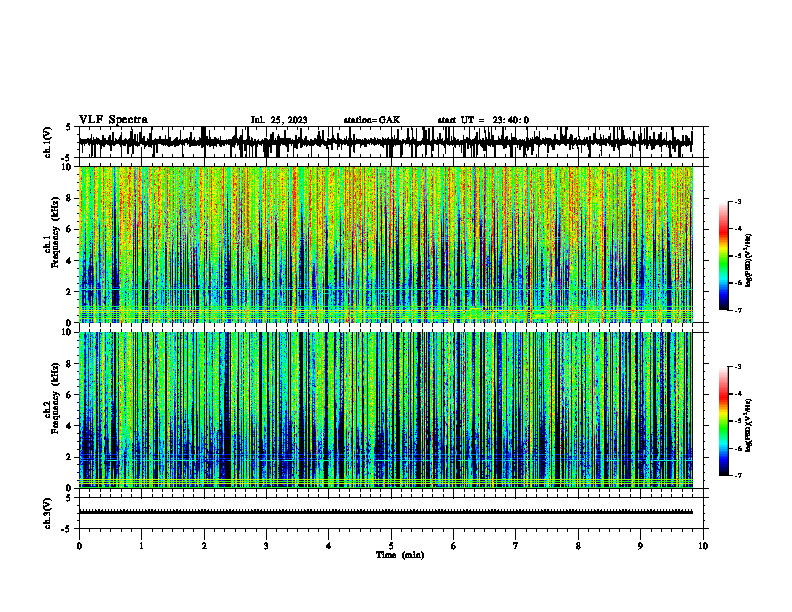The width and height of the screenshot is (792, 612).
Task: Click the Time (min) axis label
Action: (x=400, y=555)
